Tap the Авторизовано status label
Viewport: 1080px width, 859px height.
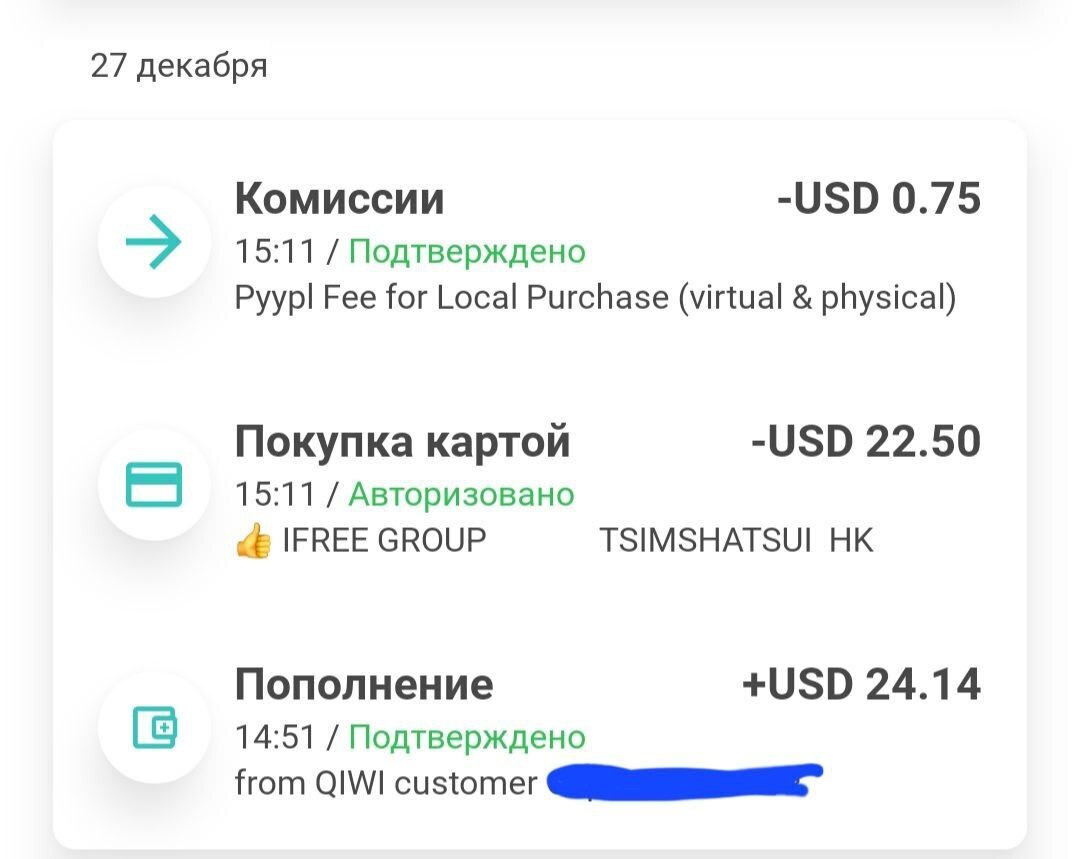461,495
